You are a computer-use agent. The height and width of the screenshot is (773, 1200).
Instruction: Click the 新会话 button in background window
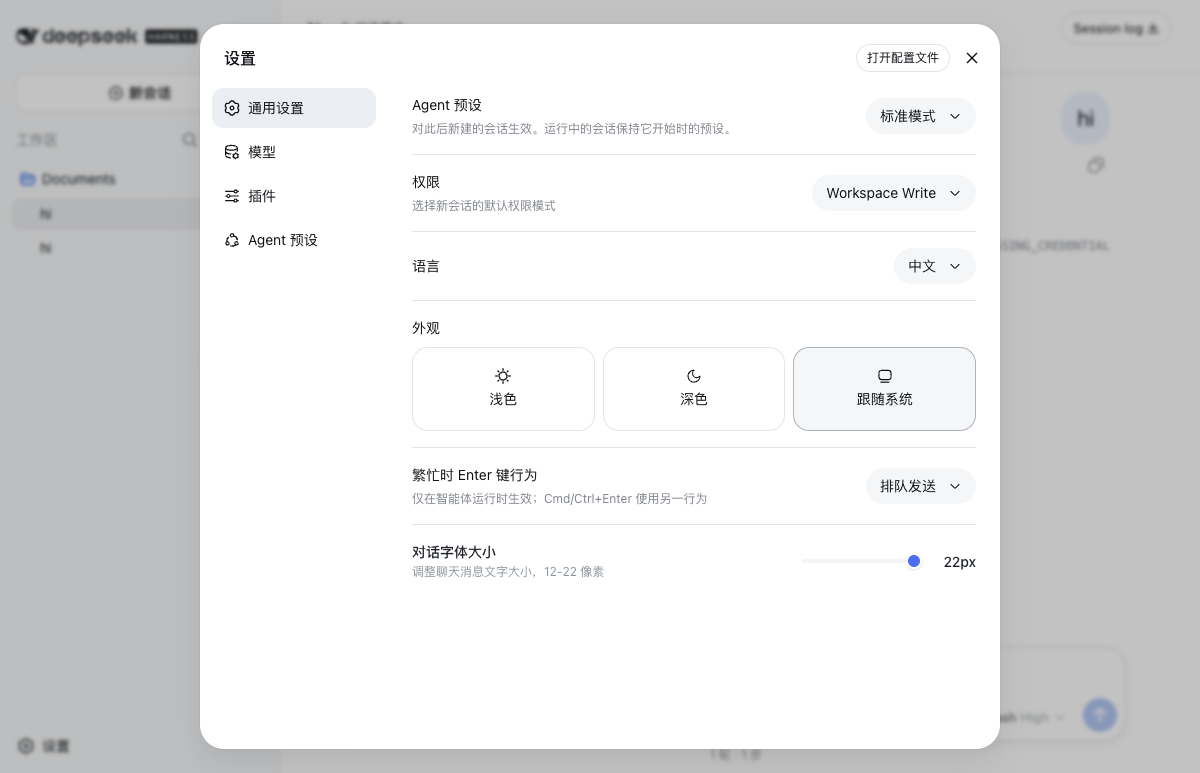(x=140, y=93)
